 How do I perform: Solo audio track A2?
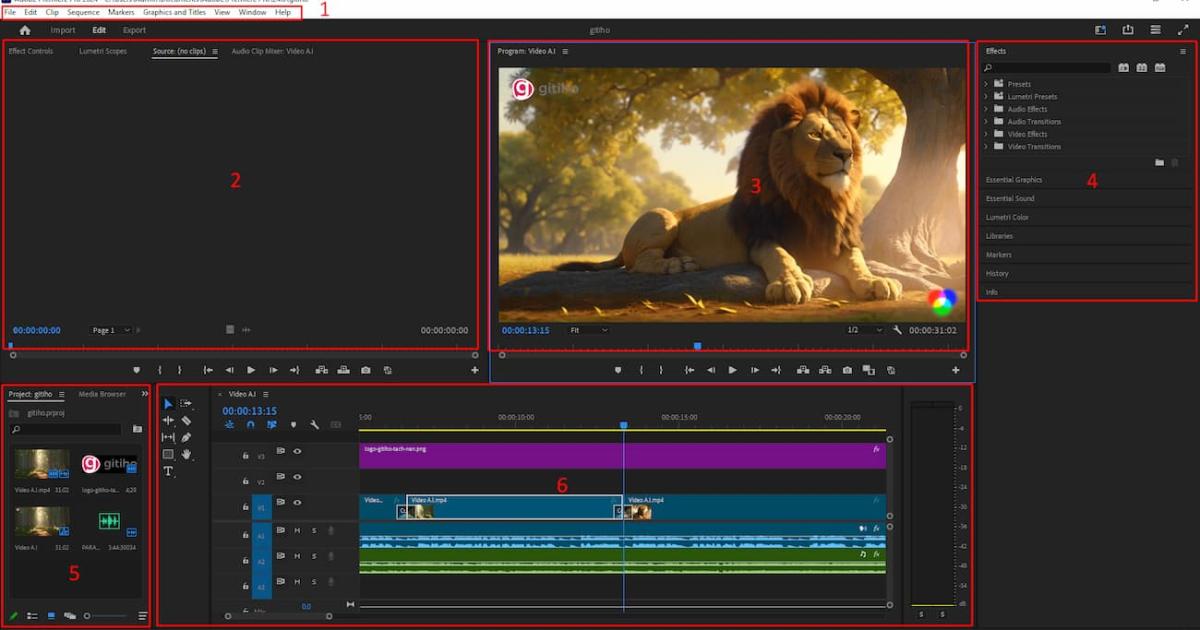[315, 556]
